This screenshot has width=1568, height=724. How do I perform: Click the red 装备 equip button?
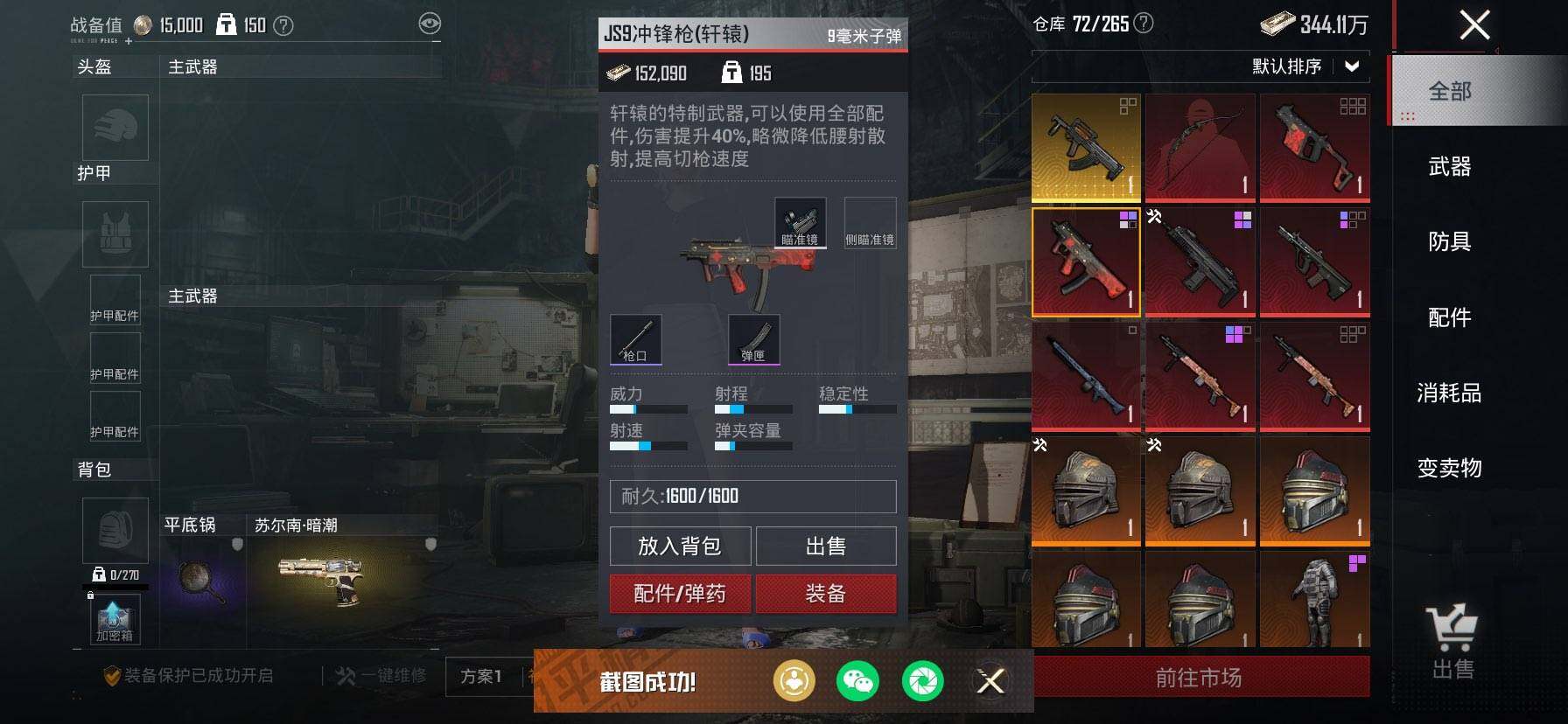point(825,594)
